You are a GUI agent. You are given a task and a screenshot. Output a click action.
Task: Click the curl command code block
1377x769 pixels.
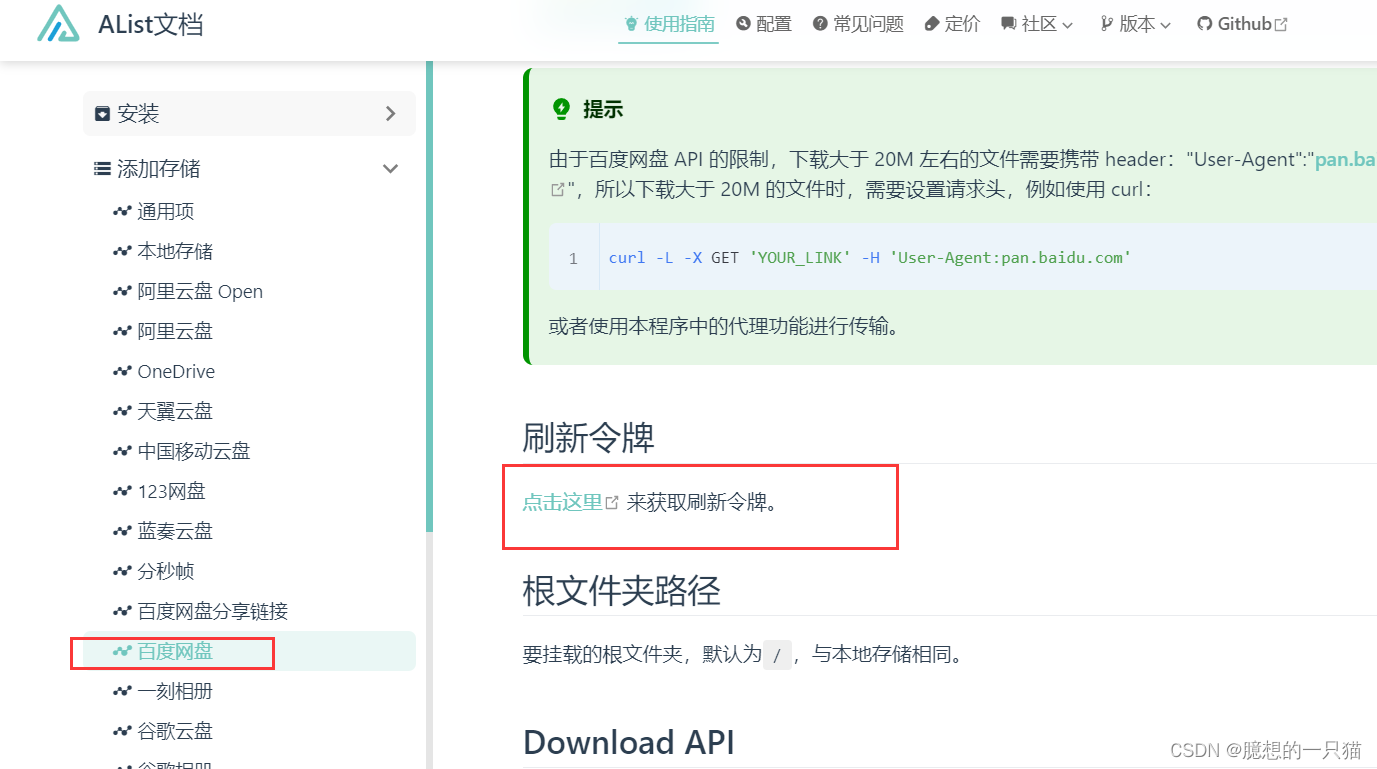pyautogui.click(x=963, y=257)
